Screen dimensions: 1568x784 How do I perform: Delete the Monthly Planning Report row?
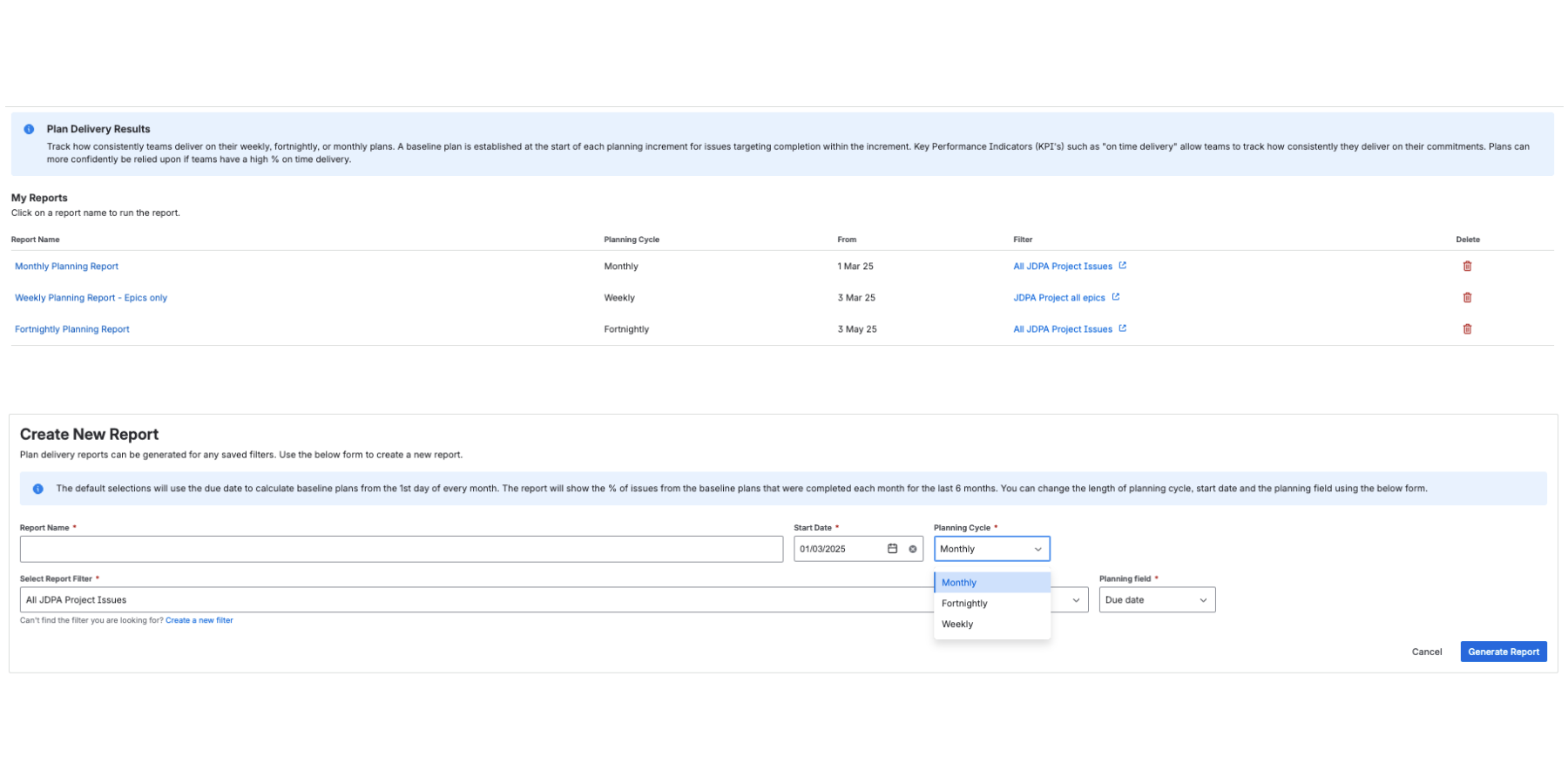[1467, 267]
